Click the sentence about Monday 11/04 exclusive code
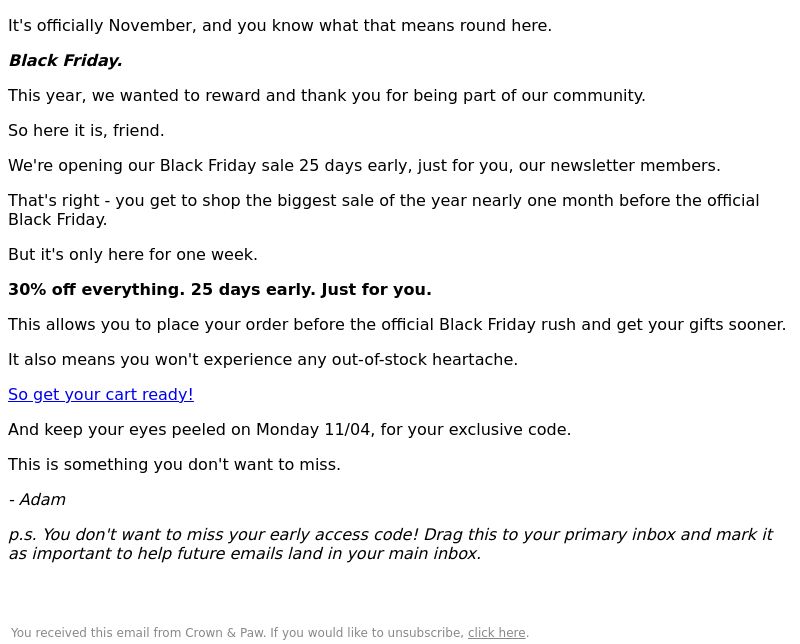800x644 pixels. [289, 430]
